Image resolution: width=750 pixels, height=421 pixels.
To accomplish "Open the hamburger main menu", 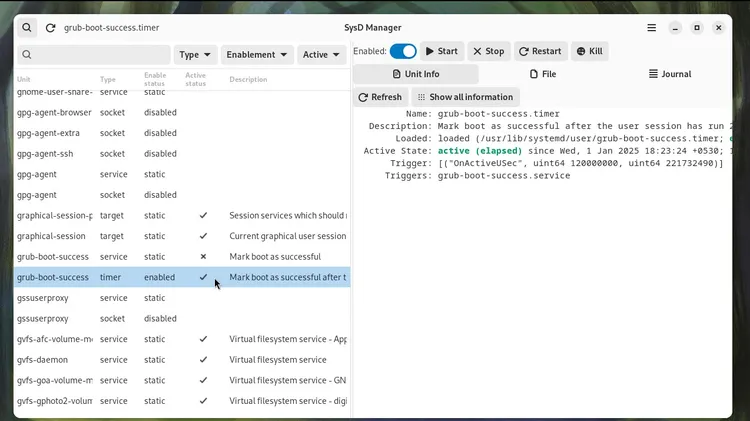I will (x=651, y=28).
